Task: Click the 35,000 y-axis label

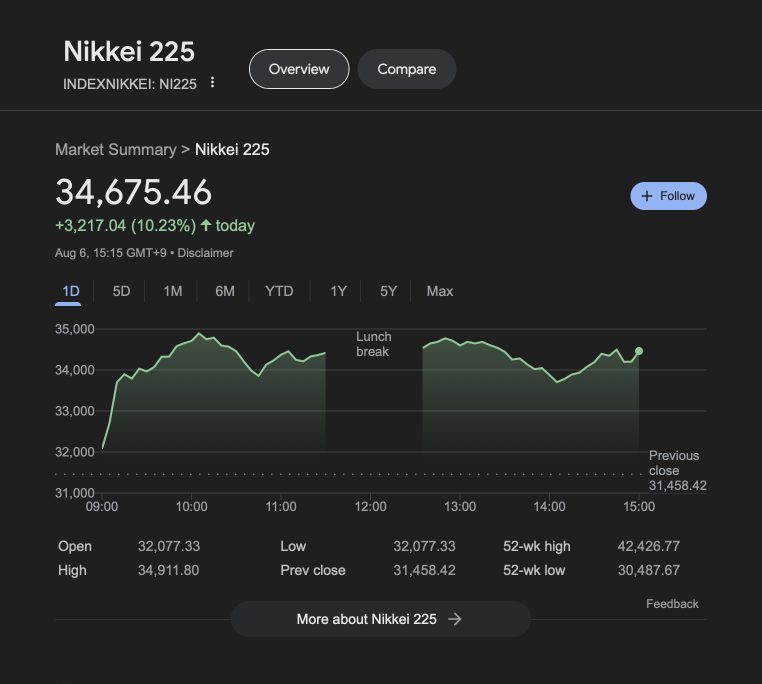Action: click(x=75, y=329)
